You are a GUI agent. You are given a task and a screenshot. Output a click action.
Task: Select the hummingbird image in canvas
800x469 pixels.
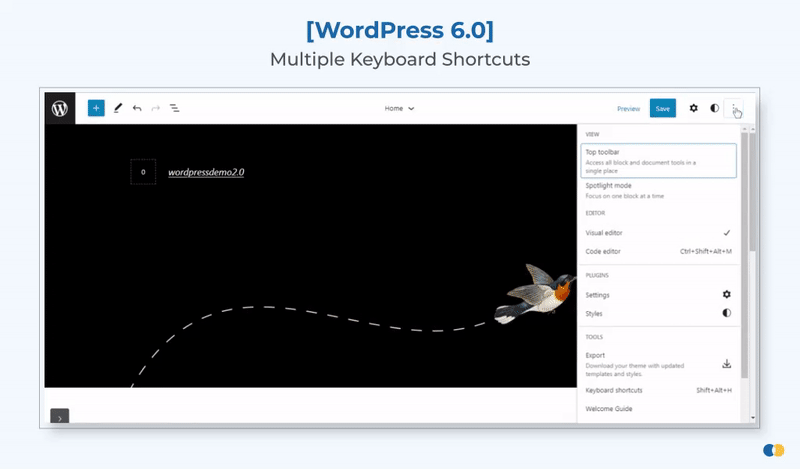click(x=535, y=294)
